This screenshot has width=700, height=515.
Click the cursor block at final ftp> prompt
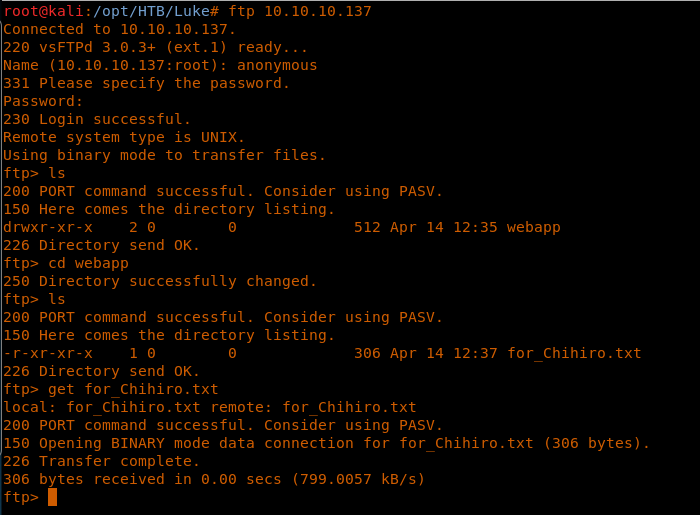coord(52,497)
